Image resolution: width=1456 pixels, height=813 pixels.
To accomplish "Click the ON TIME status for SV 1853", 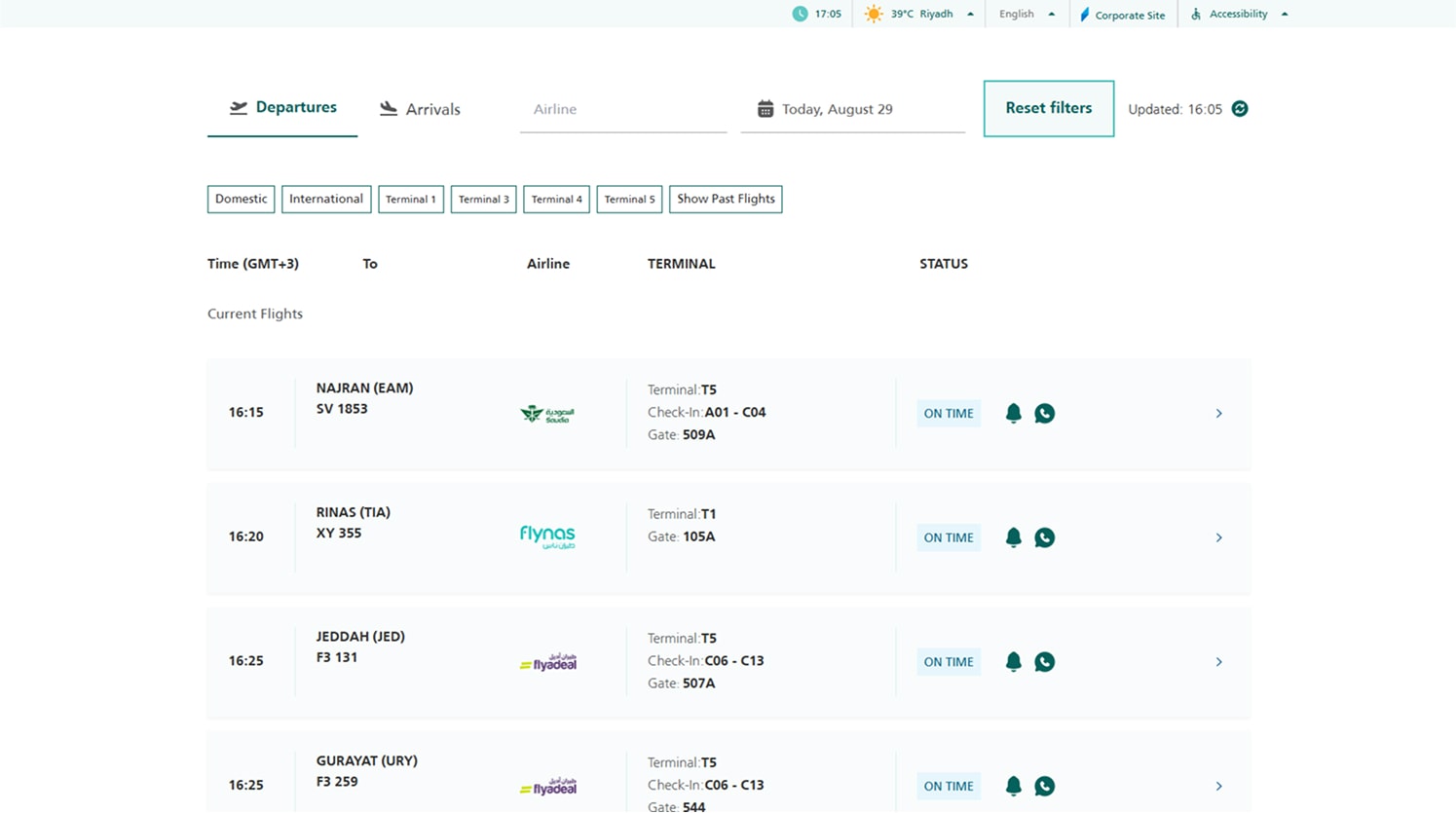I will (949, 413).
